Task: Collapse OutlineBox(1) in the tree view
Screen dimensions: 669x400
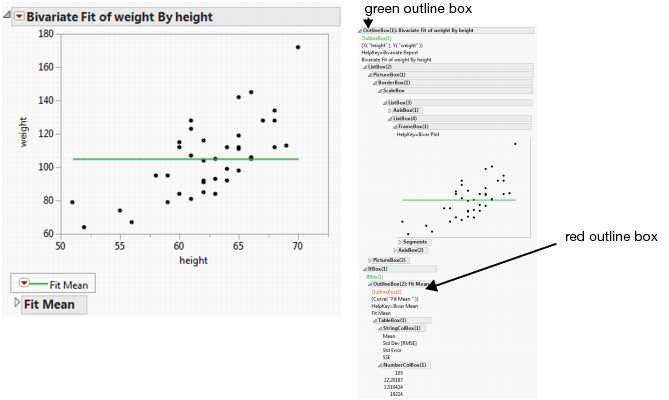Action: [x=358, y=31]
